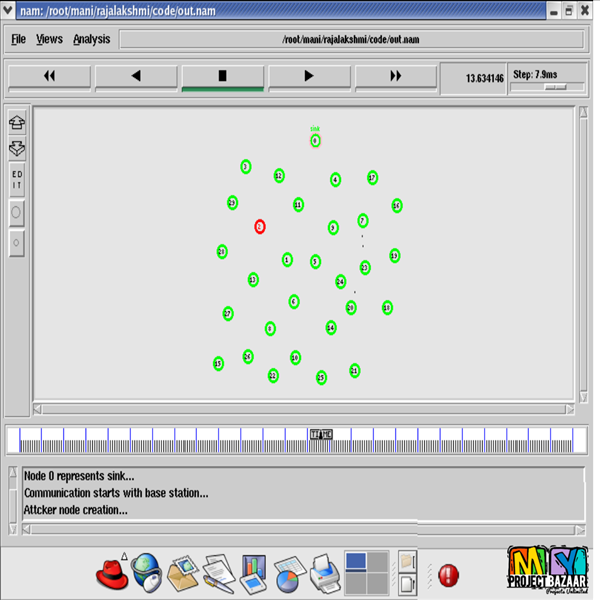The height and width of the screenshot is (600, 600).
Task: Click the fast forward button
Action: [396, 76]
